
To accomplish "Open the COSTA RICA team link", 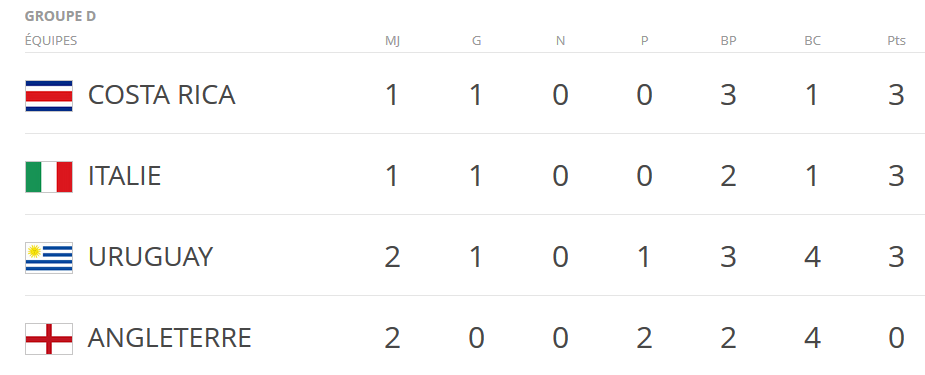I will [x=162, y=96].
